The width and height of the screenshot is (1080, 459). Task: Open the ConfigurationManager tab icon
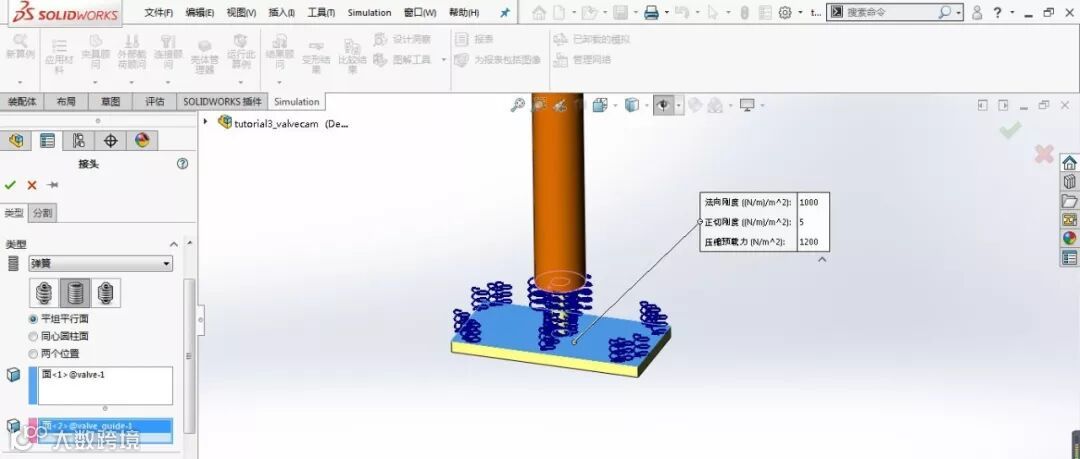click(79, 141)
